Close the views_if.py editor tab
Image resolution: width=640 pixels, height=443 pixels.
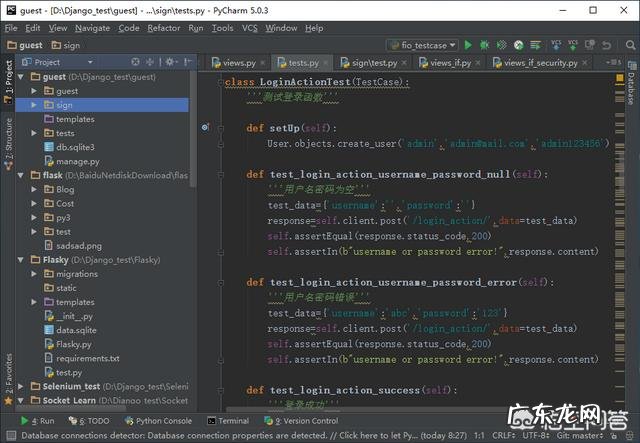[x=478, y=63]
